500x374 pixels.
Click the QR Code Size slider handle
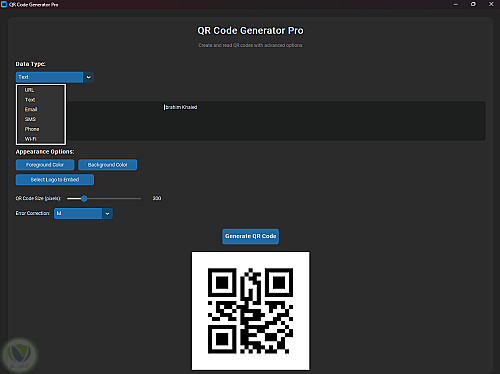coord(84,199)
